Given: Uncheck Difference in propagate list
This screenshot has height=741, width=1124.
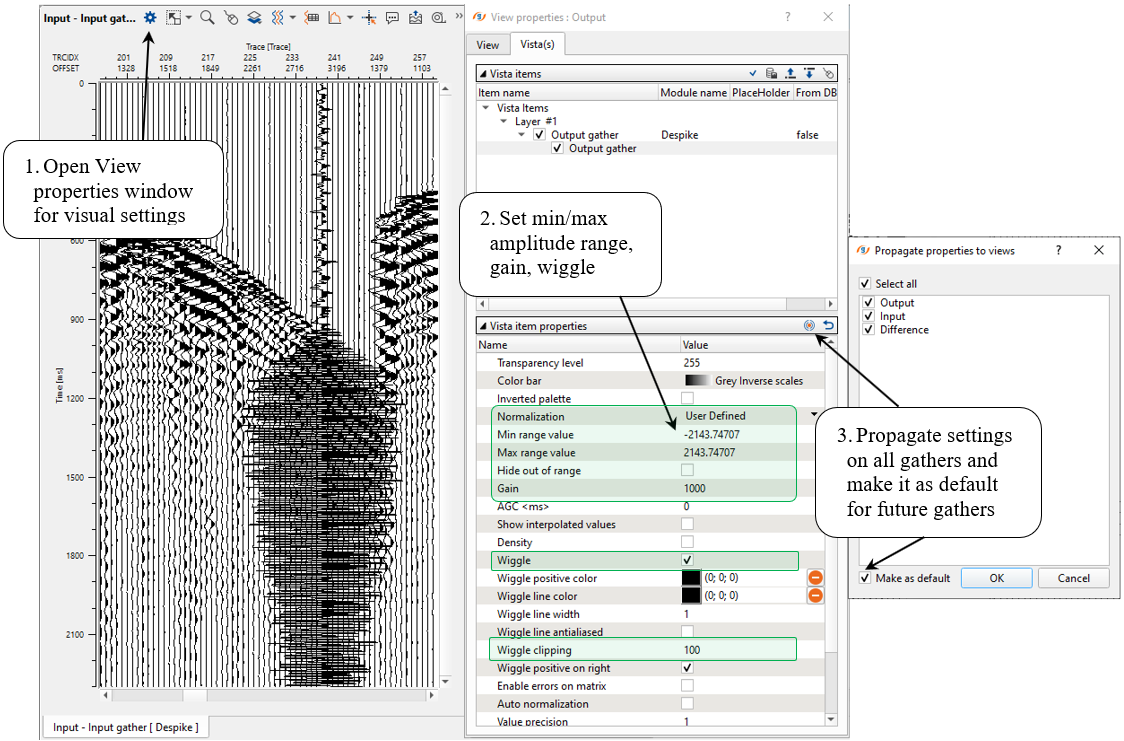Looking at the screenshot, I should click(867, 330).
